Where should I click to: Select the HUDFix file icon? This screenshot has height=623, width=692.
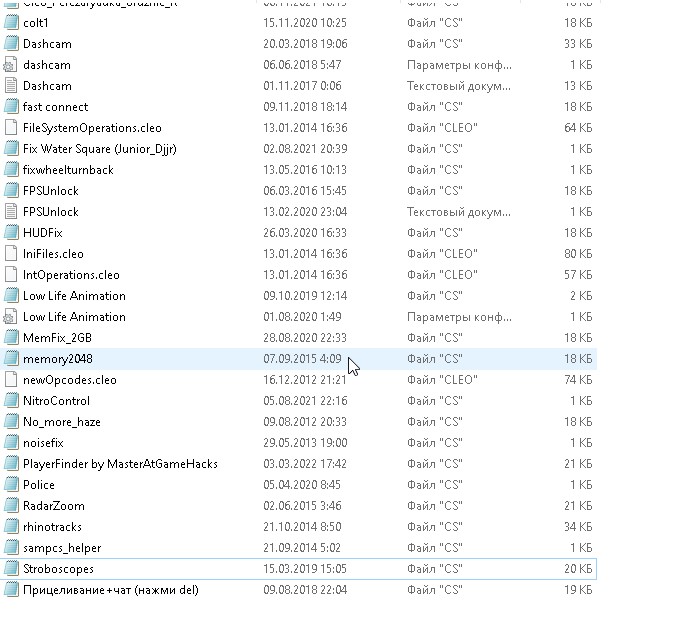[x=11, y=233]
